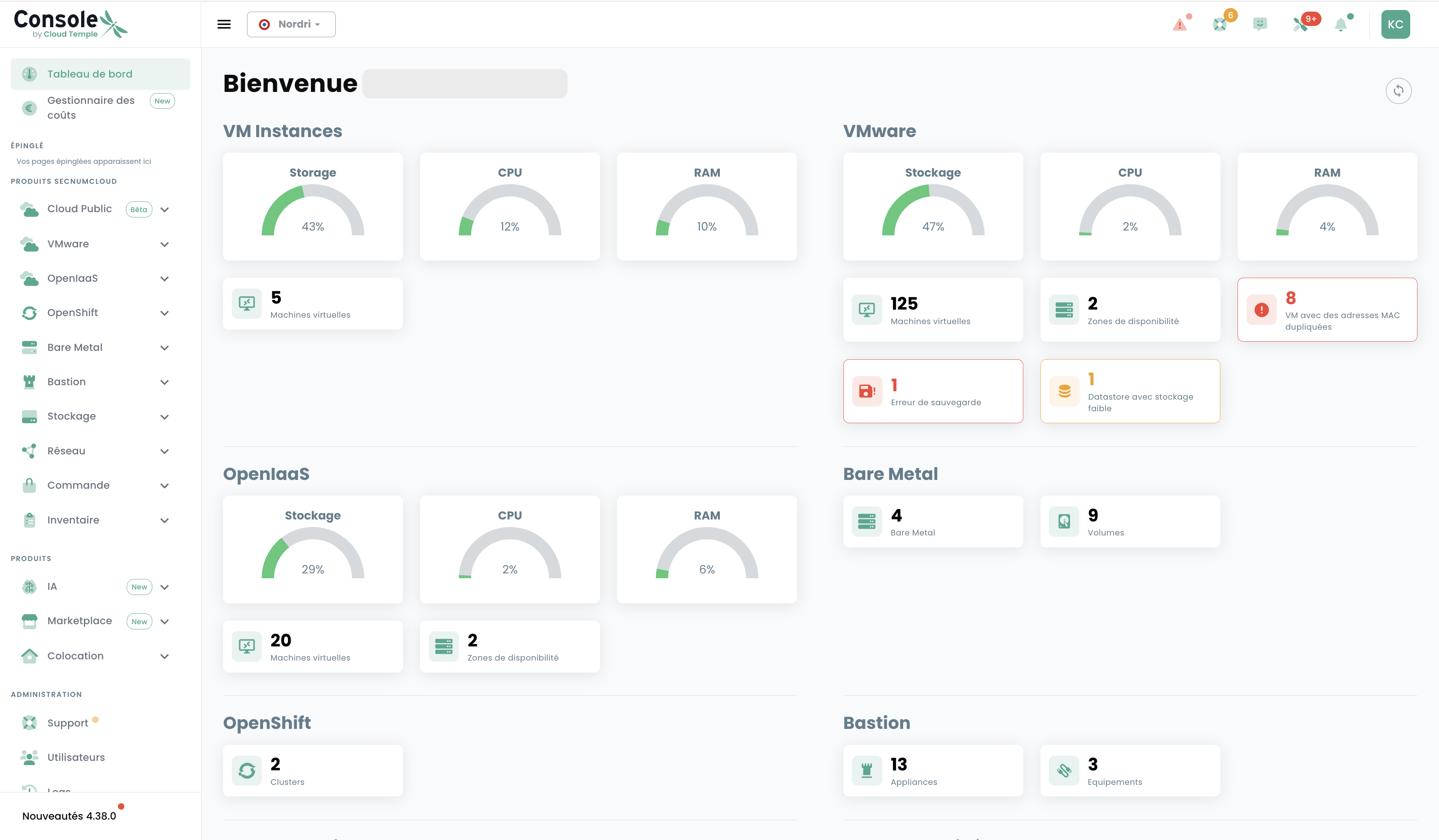1439x840 pixels.
Task: Expand the VMware sidebar chevron
Action: 164,245
